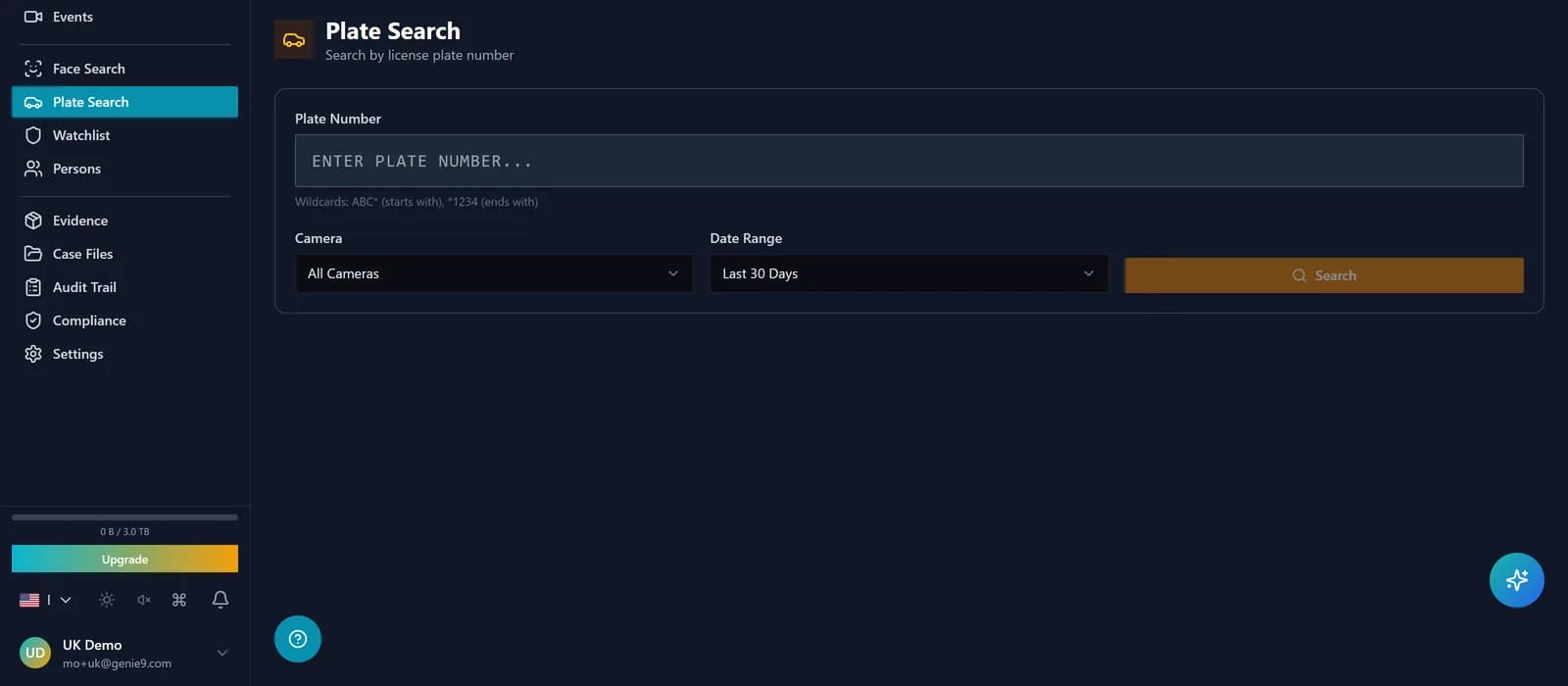Click the Plate Number label
The width and height of the screenshot is (1568, 686).
pos(338,119)
